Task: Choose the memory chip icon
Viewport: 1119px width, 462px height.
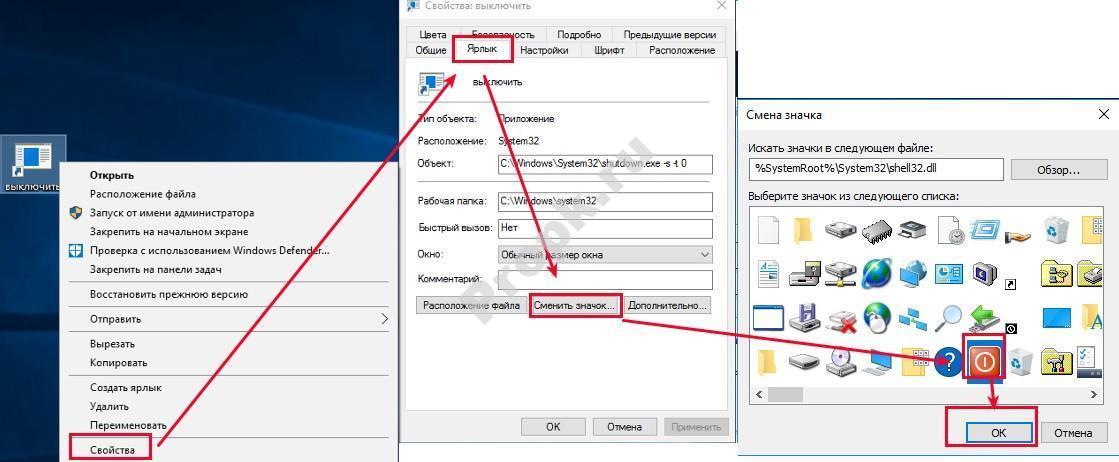Action: (x=876, y=231)
